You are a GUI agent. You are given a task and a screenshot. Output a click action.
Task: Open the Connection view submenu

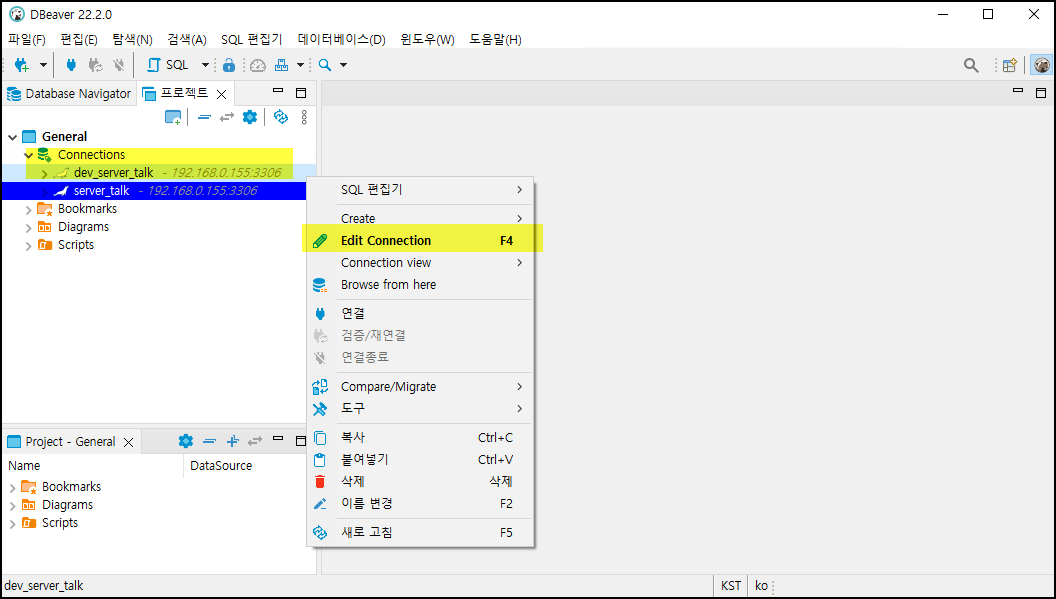[420, 263]
